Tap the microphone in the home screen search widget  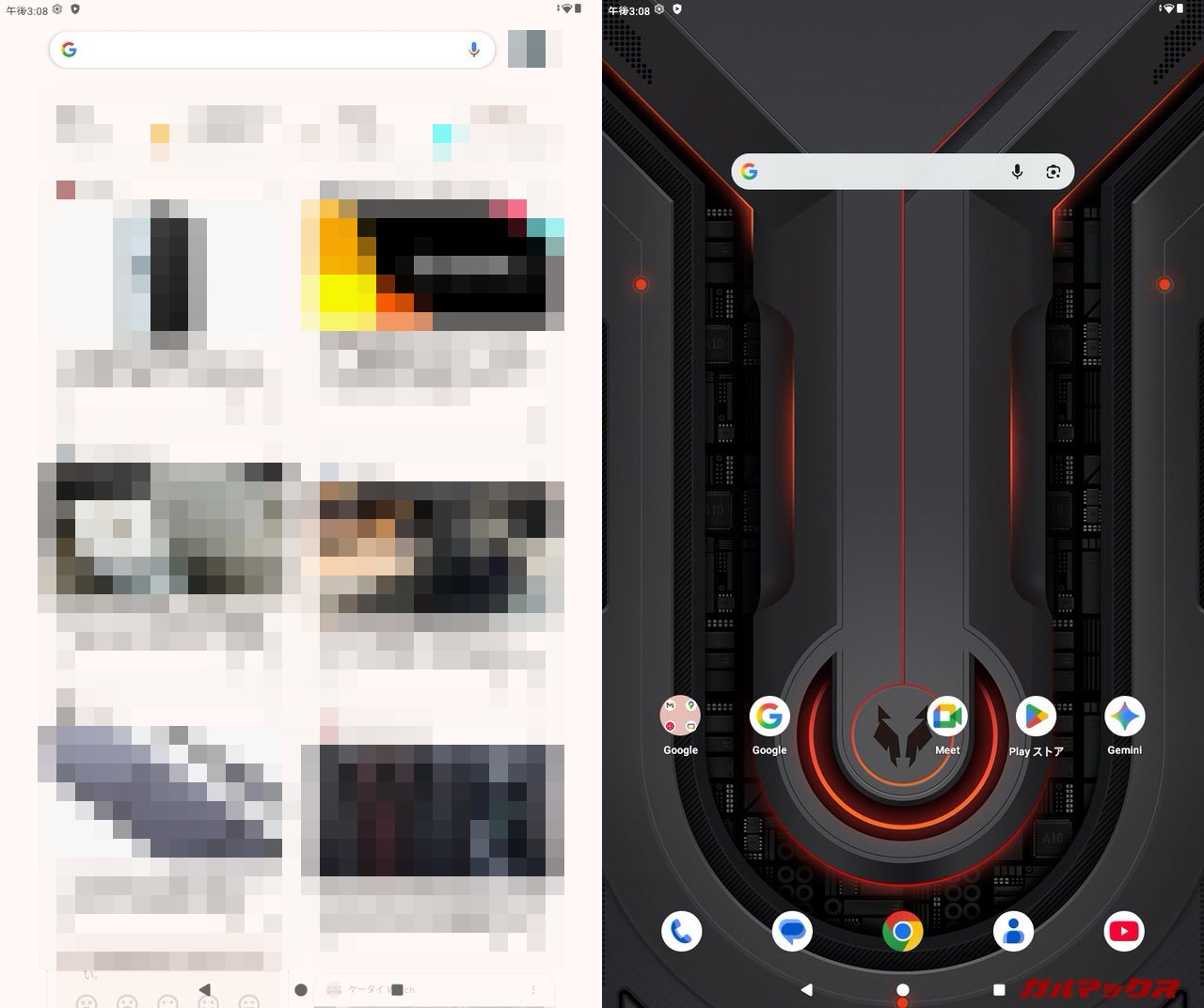tap(1017, 172)
